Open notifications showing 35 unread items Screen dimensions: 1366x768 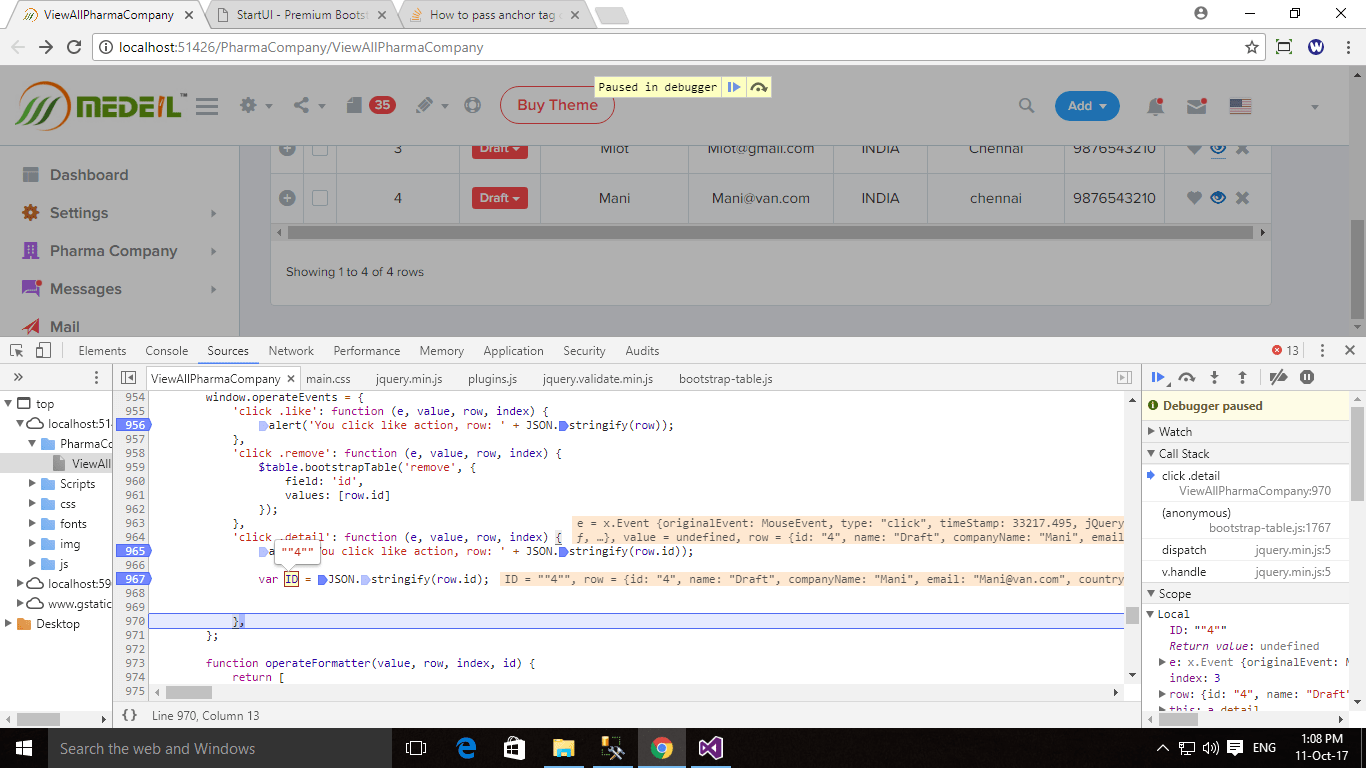coord(383,104)
